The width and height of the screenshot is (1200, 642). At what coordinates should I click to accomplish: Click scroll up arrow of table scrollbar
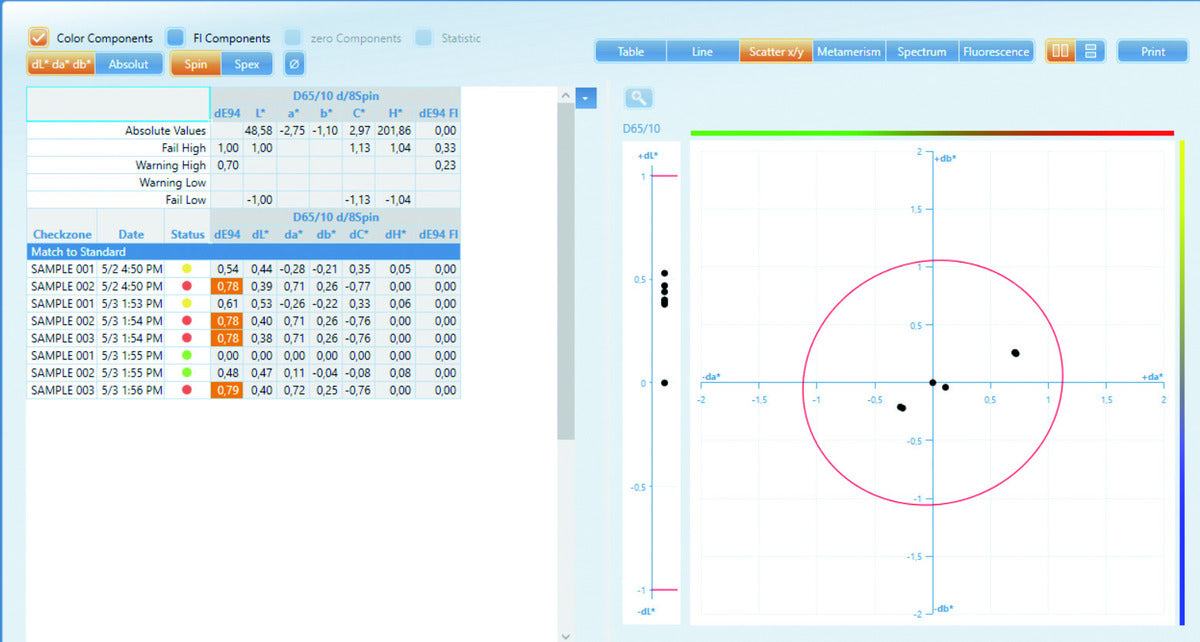(x=565, y=96)
